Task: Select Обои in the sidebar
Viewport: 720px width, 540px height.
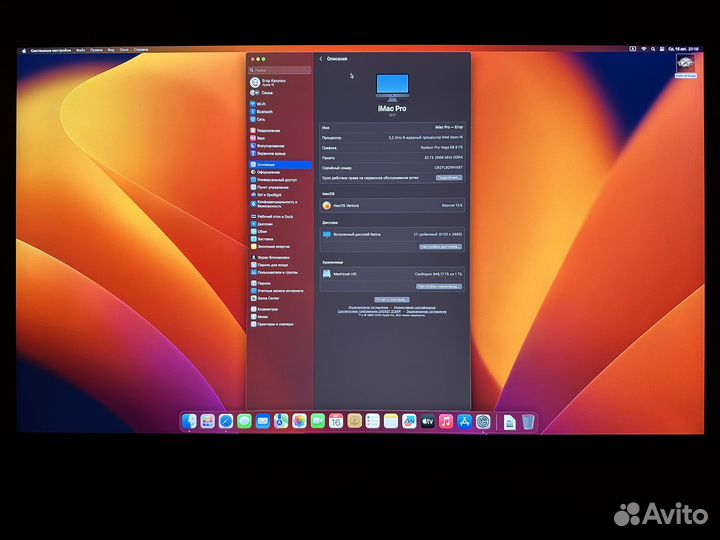Action: [x=259, y=231]
